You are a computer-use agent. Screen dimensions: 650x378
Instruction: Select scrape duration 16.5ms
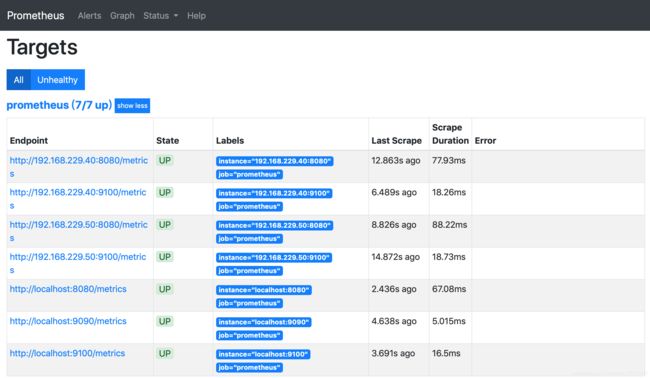(x=446, y=354)
